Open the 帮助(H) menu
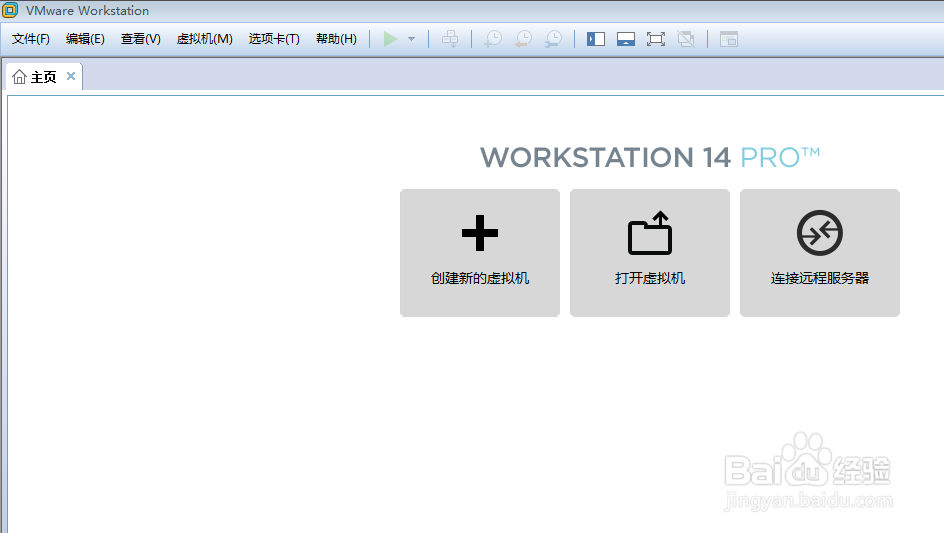Image resolution: width=944 pixels, height=533 pixels. 336,39
